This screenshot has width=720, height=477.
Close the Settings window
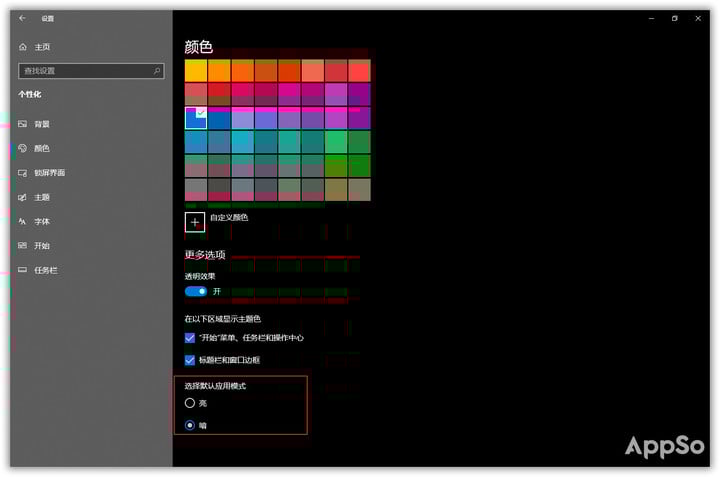[698, 18]
